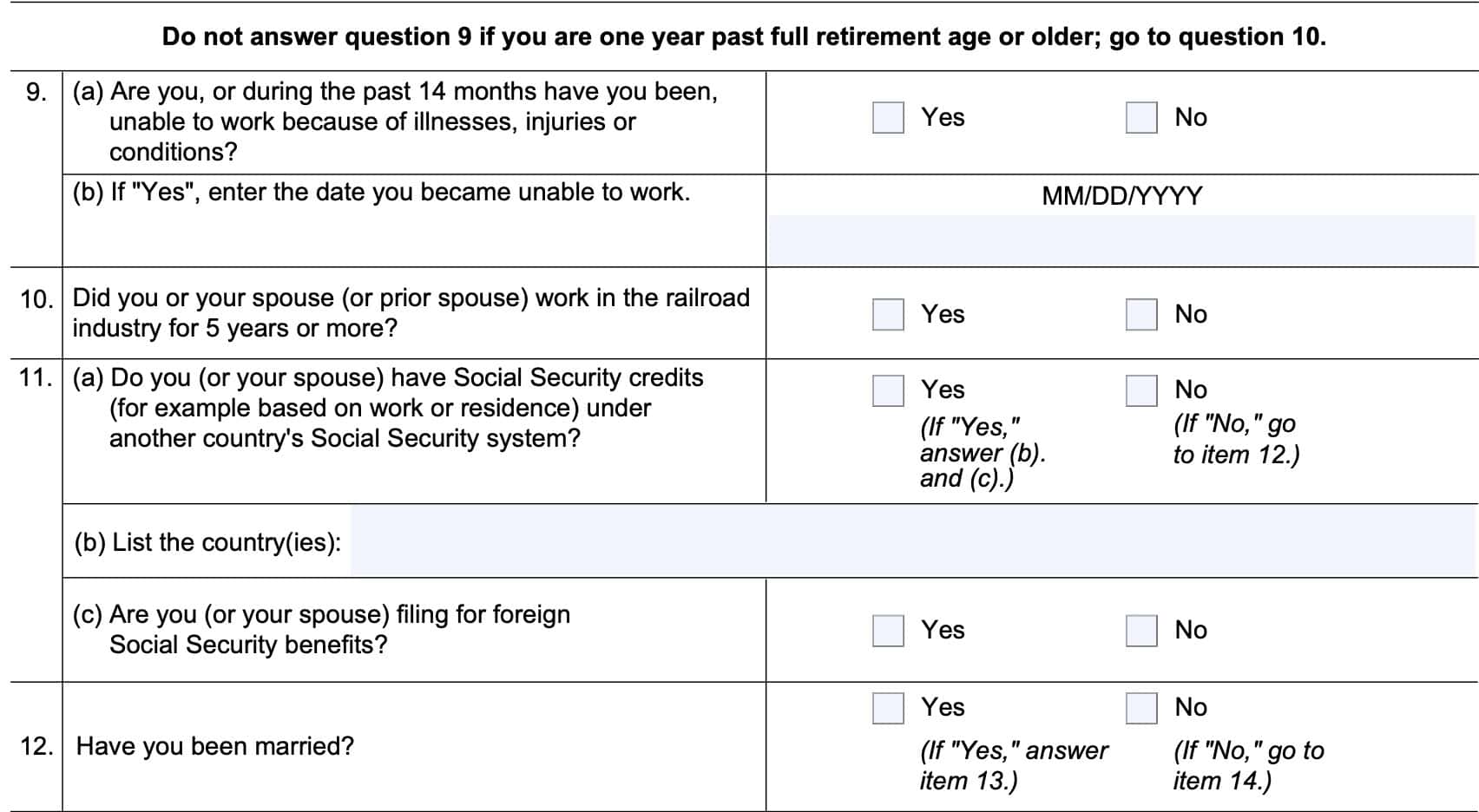Check No for Have you been married

coord(1140,708)
